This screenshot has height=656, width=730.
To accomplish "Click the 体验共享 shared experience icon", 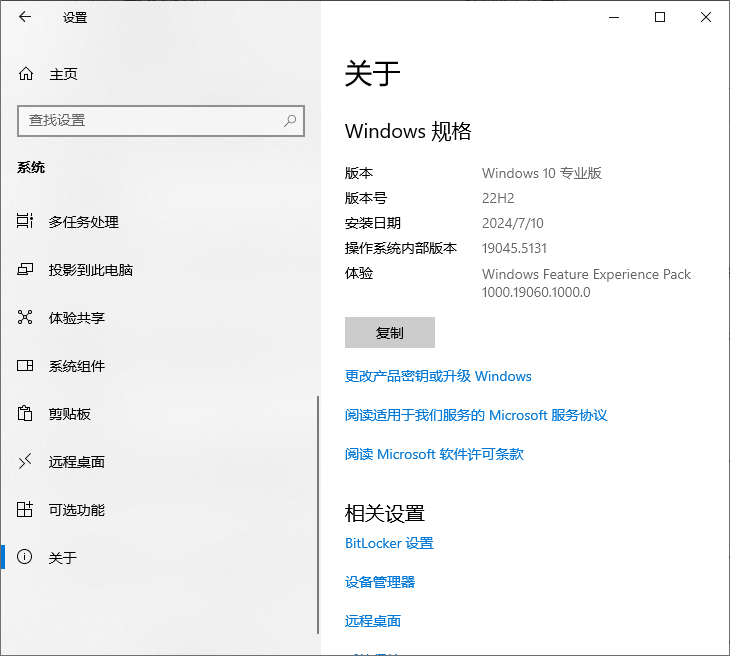I will point(26,318).
